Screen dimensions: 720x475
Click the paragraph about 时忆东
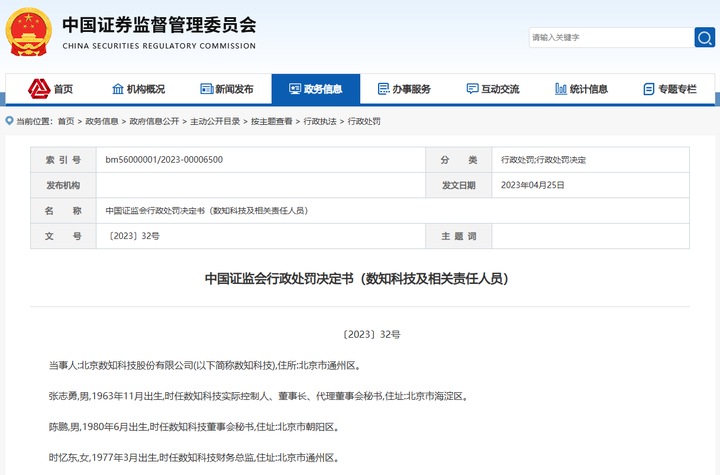(x=194, y=458)
